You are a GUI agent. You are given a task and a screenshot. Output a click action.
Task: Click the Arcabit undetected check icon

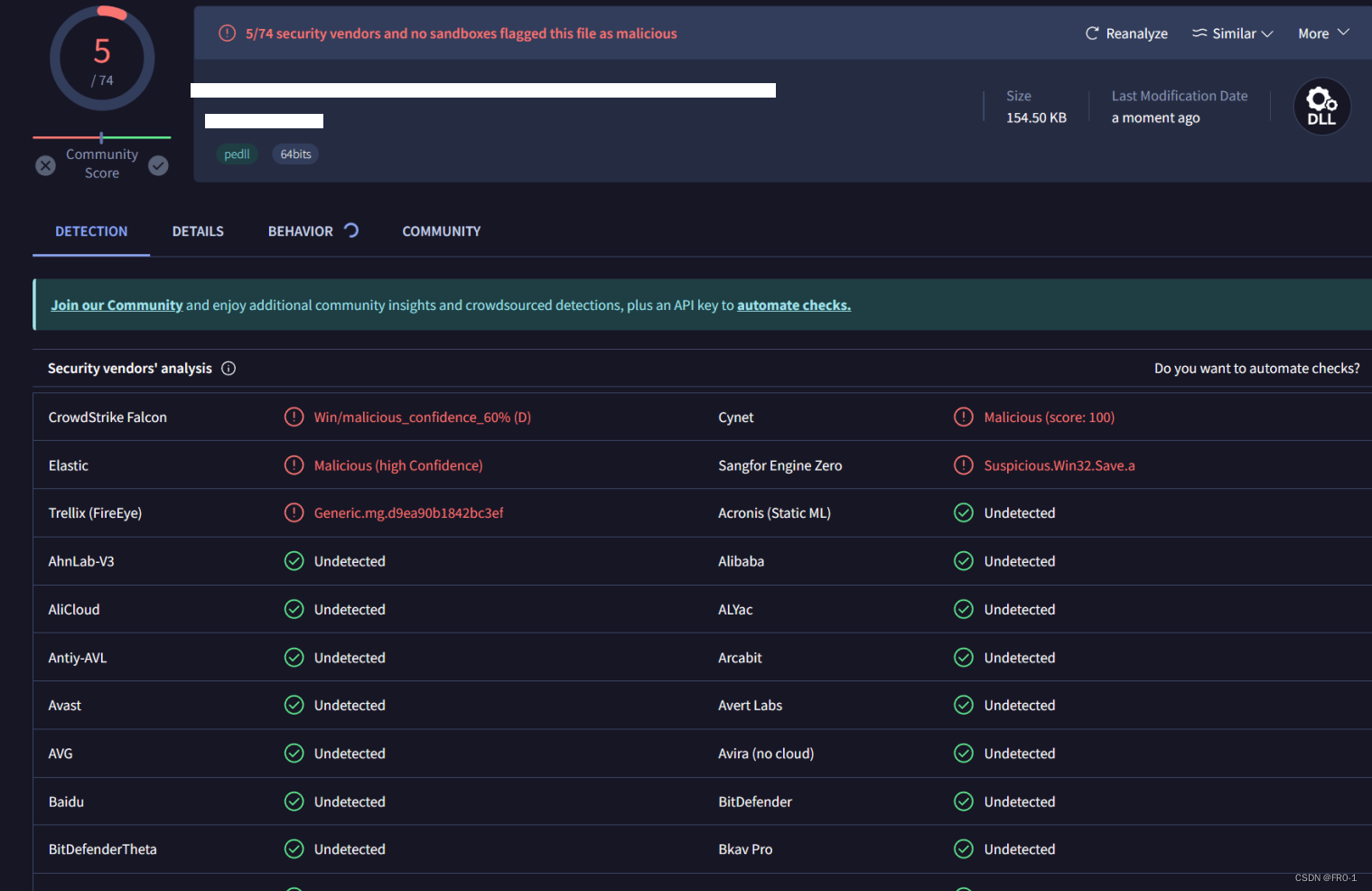[x=964, y=657]
